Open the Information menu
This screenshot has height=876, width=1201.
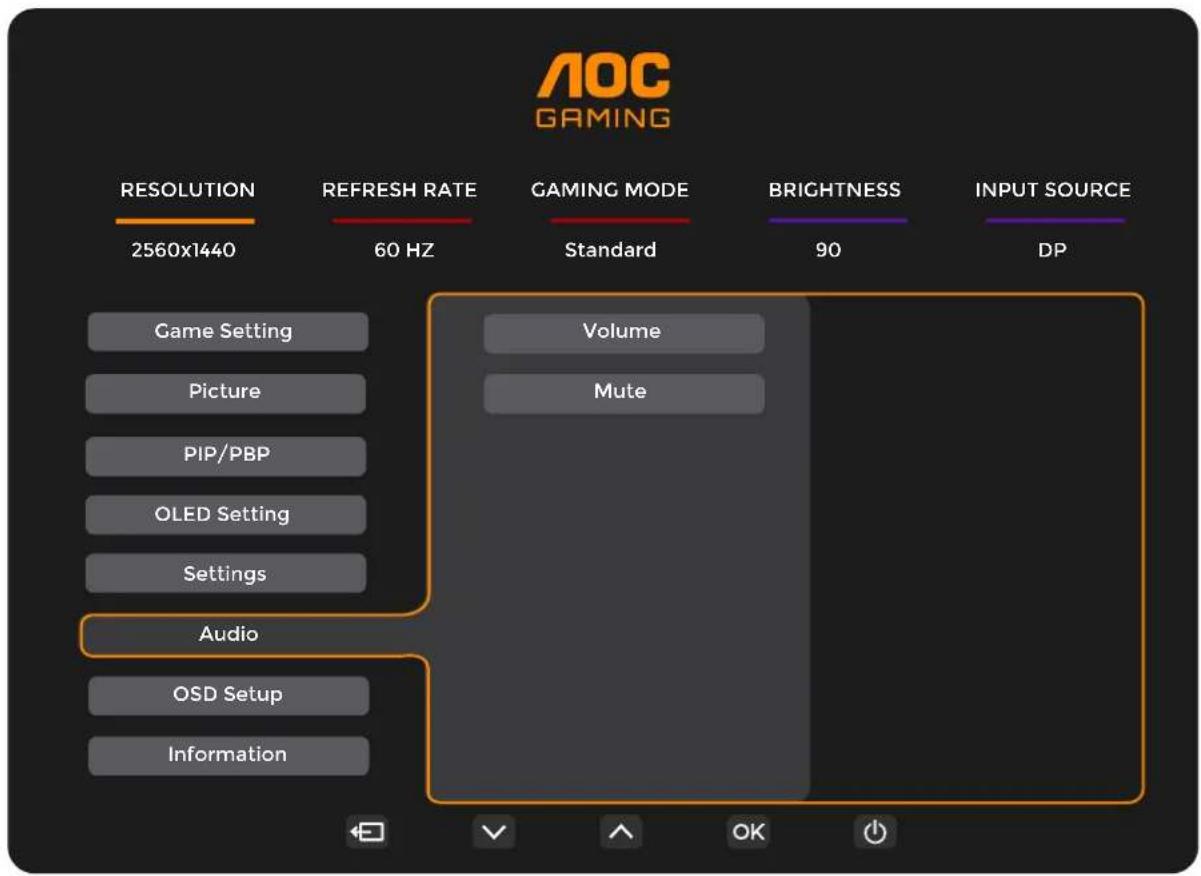pyautogui.click(x=228, y=755)
